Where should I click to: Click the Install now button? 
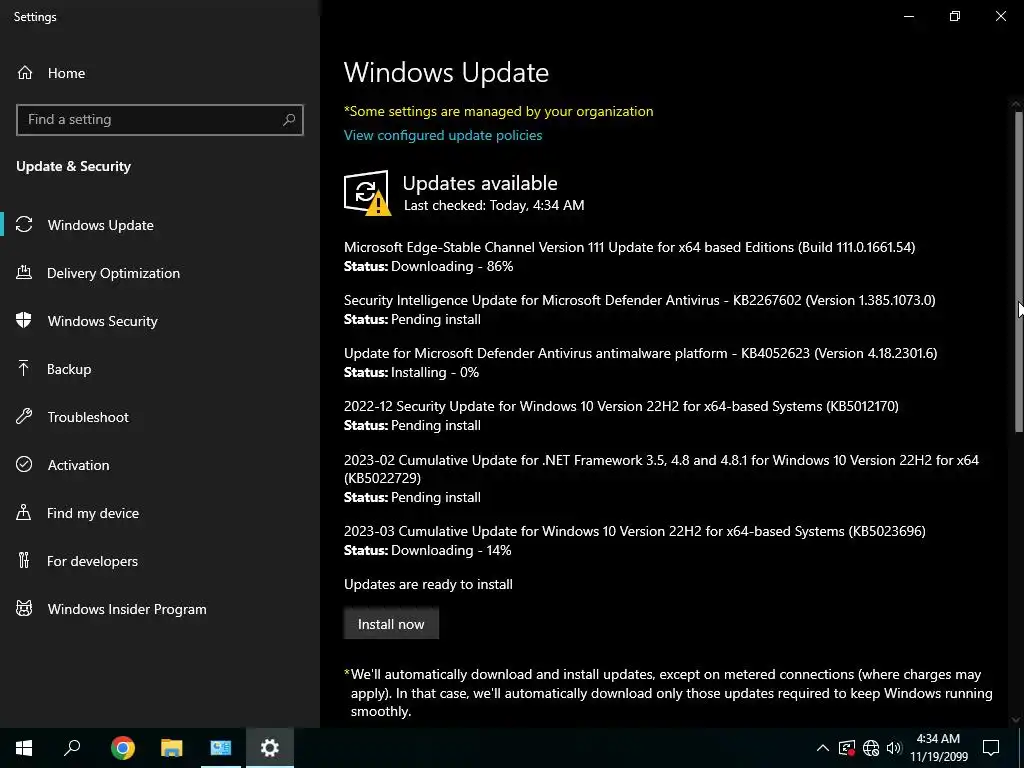click(391, 624)
